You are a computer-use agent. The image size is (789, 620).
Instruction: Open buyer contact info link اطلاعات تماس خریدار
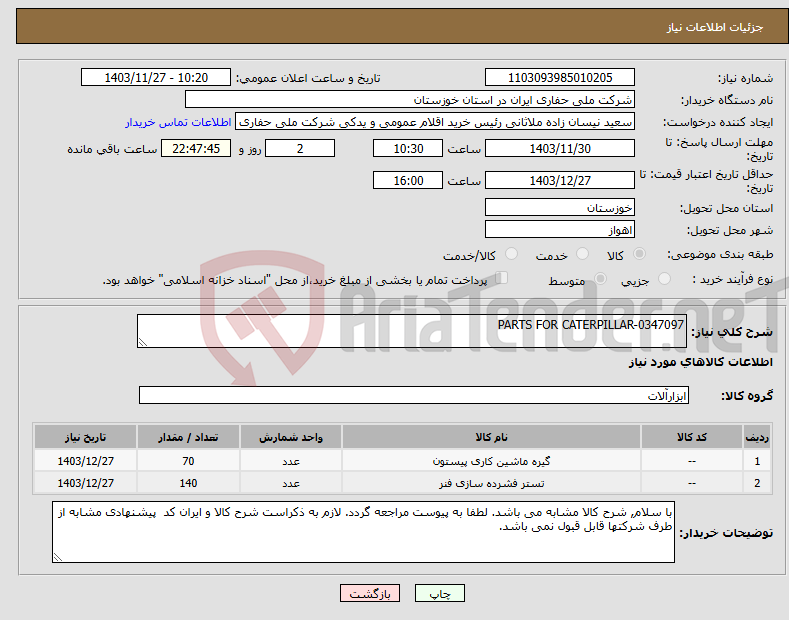pos(178,122)
